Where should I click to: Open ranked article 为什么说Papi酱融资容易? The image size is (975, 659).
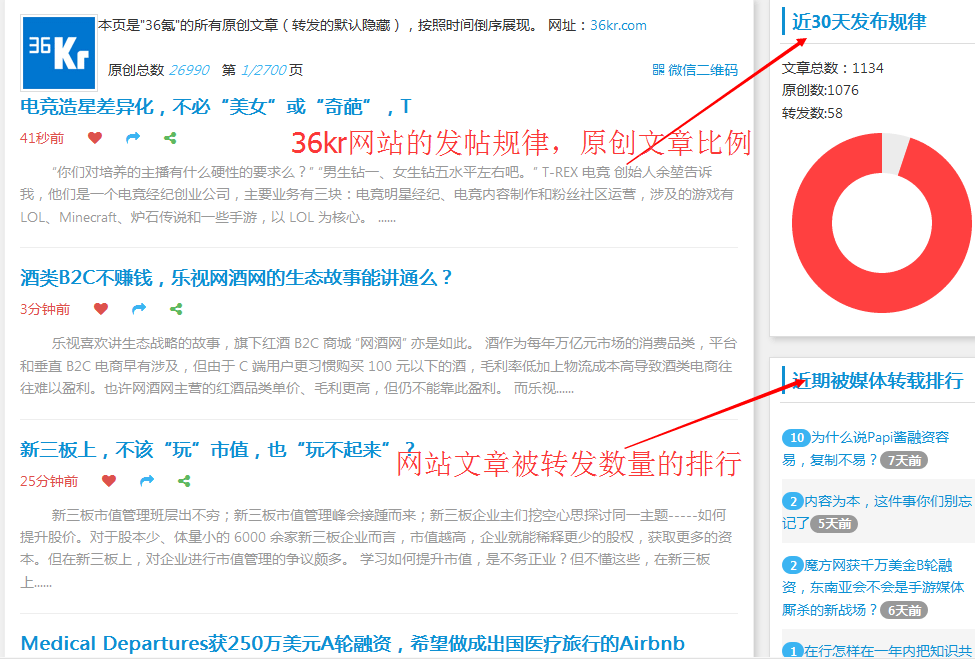(866, 448)
